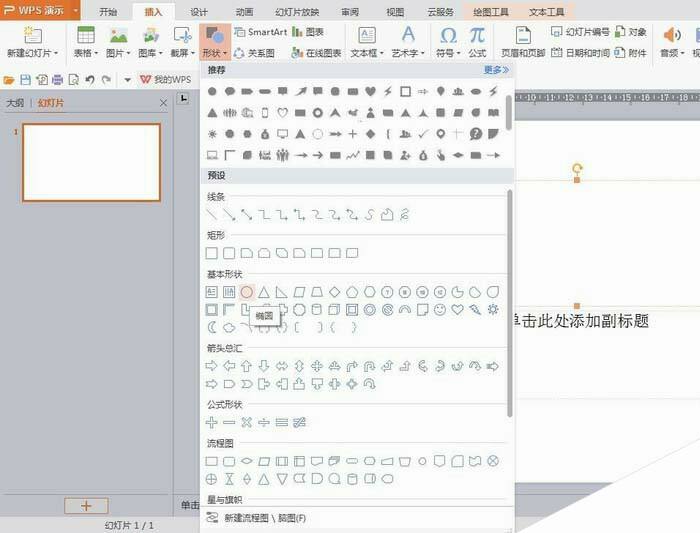700x533 pixels.
Task: Open the 幻灯片放映 tab
Action: click(296, 12)
